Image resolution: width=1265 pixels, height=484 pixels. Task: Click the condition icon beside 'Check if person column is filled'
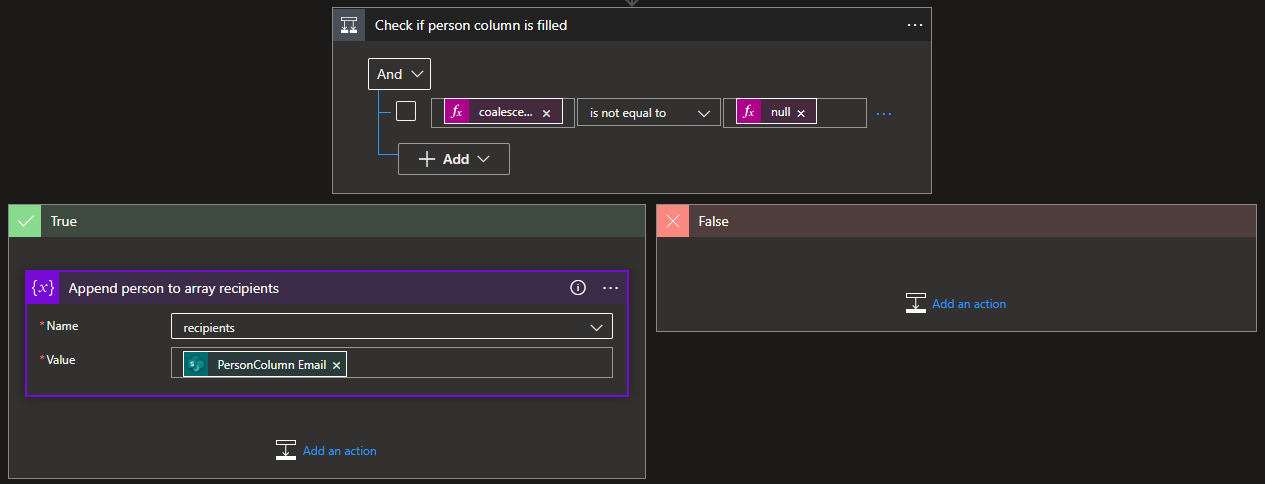coord(349,25)
